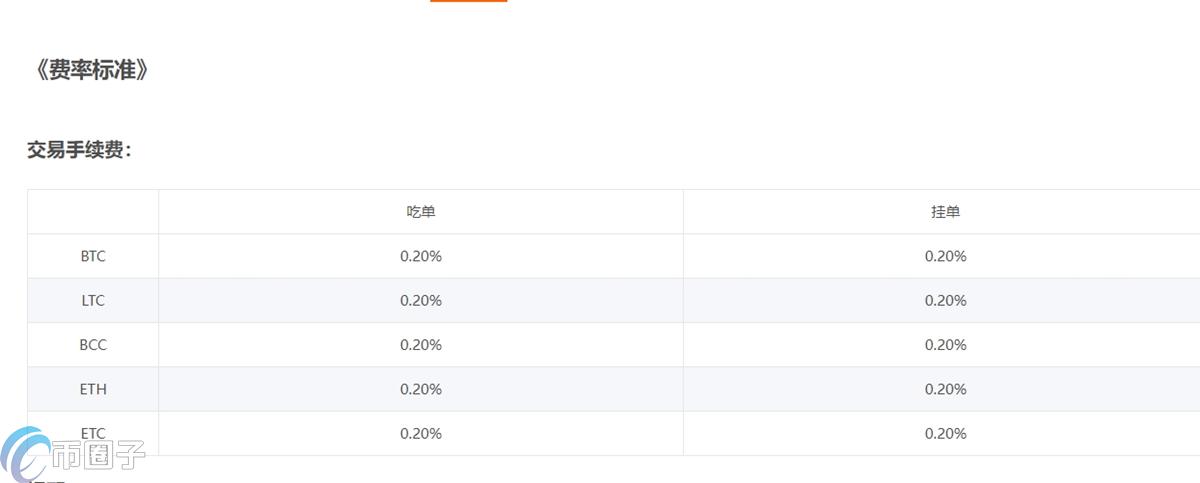The height and width of the screenshot is (483, 1200).
Task: Click the LTC 吃单 fee value
Action: click(x=421, y=300)
